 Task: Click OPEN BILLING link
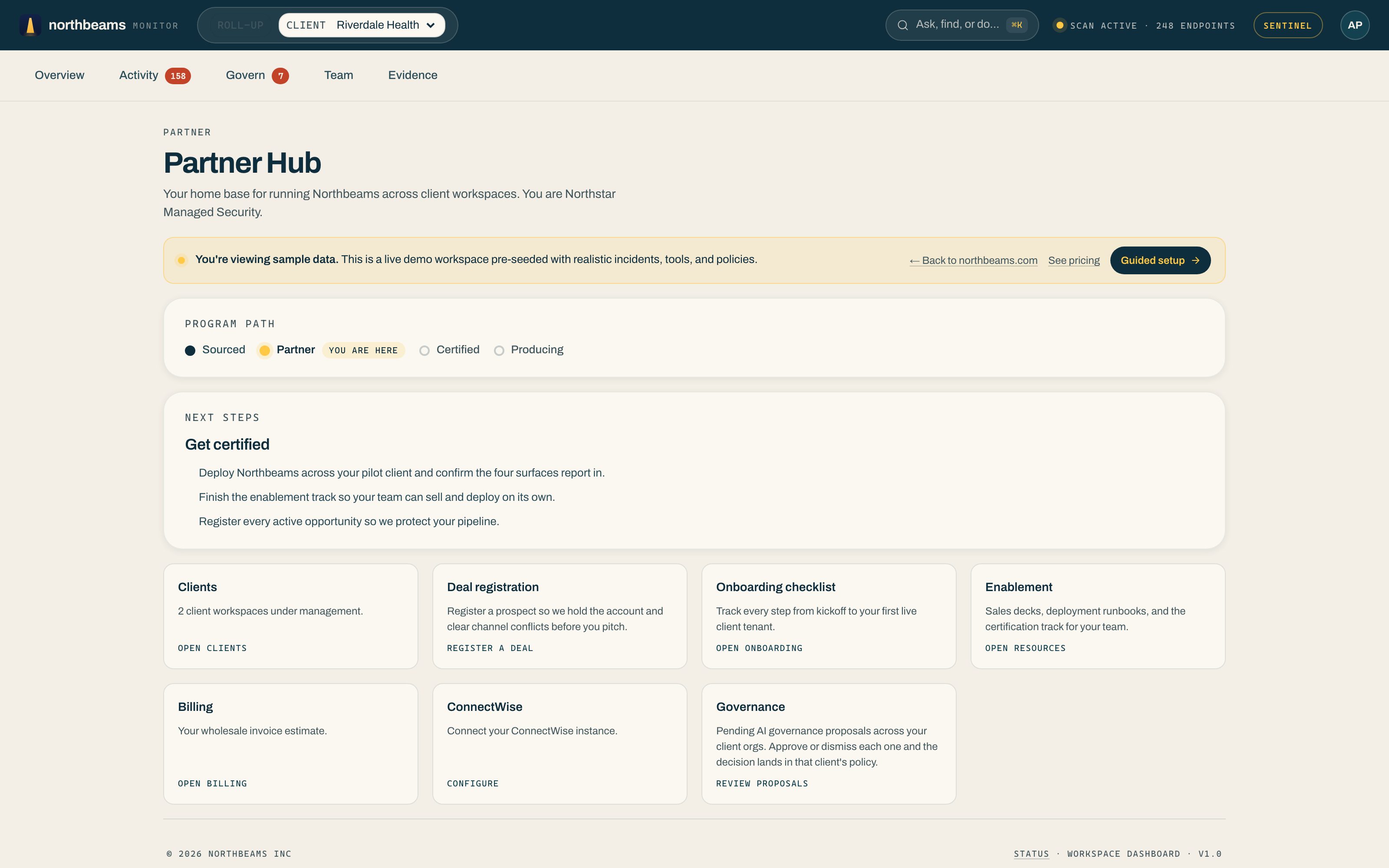pyautogui.click(x=212, y=784)
